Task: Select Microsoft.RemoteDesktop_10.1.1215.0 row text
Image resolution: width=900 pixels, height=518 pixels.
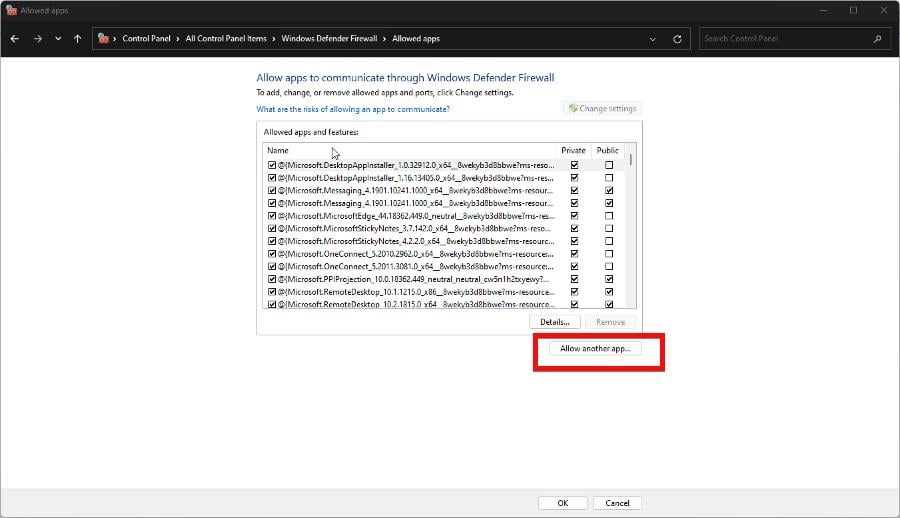Action: click(x=417, y=292)
